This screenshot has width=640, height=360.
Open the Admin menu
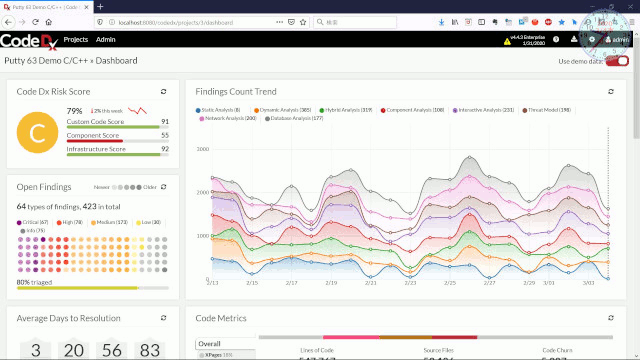tap(106, 40)
